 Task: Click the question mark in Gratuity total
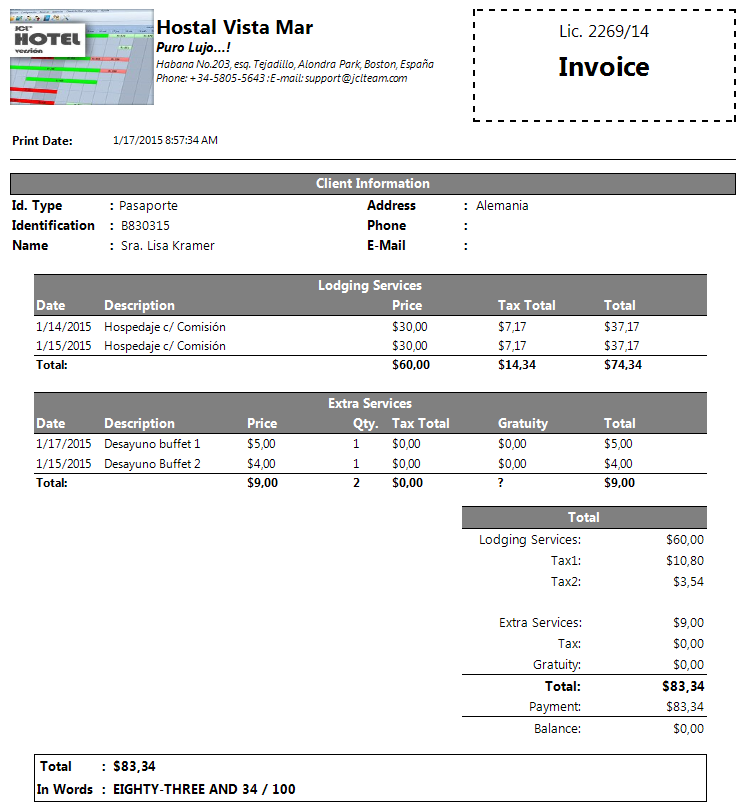point(502,483)
